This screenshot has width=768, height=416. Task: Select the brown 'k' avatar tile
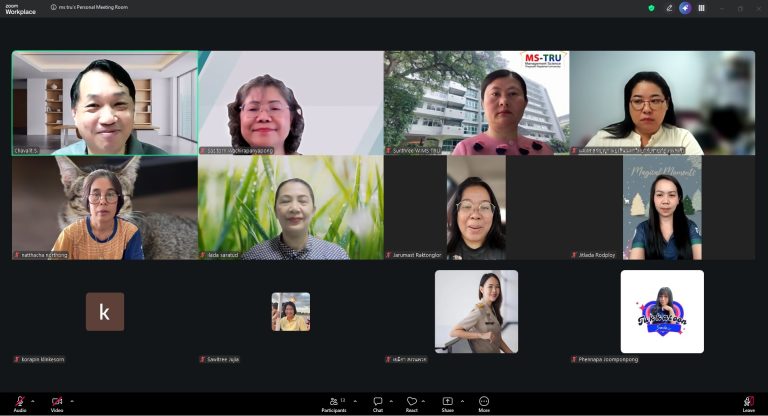point(105,312)
